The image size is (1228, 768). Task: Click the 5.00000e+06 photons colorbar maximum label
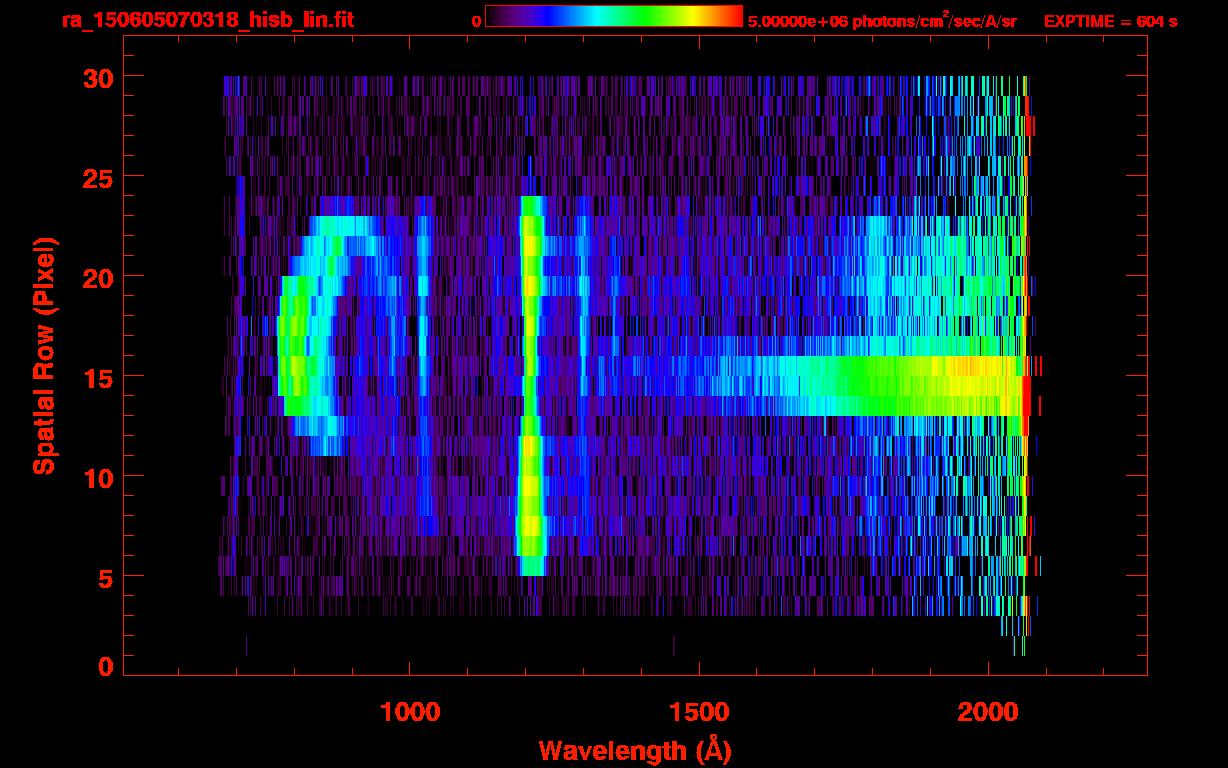click(x=881, y=21)
